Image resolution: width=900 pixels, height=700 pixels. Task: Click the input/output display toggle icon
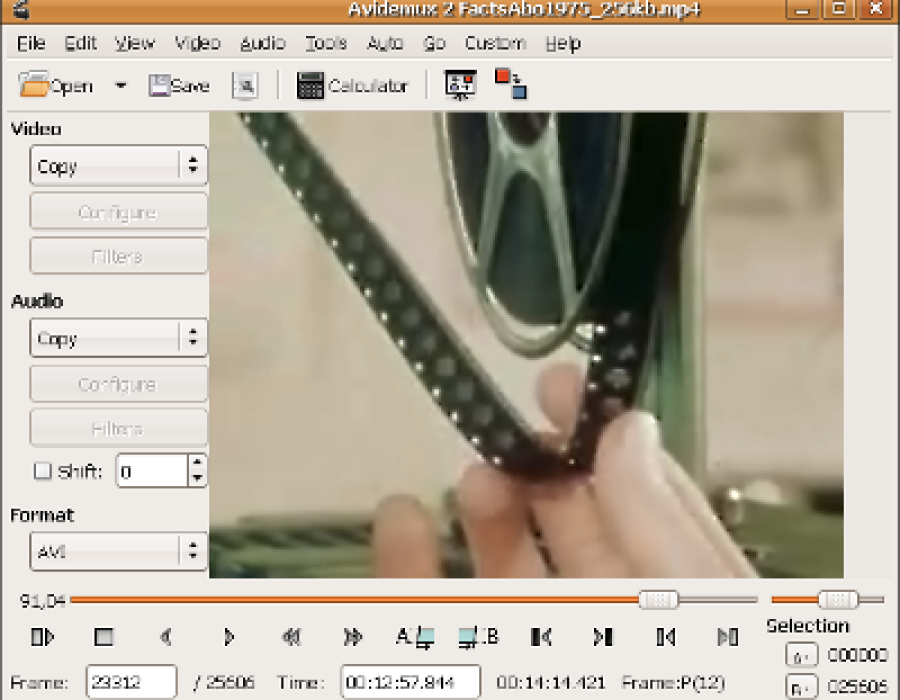pos(511,84)
